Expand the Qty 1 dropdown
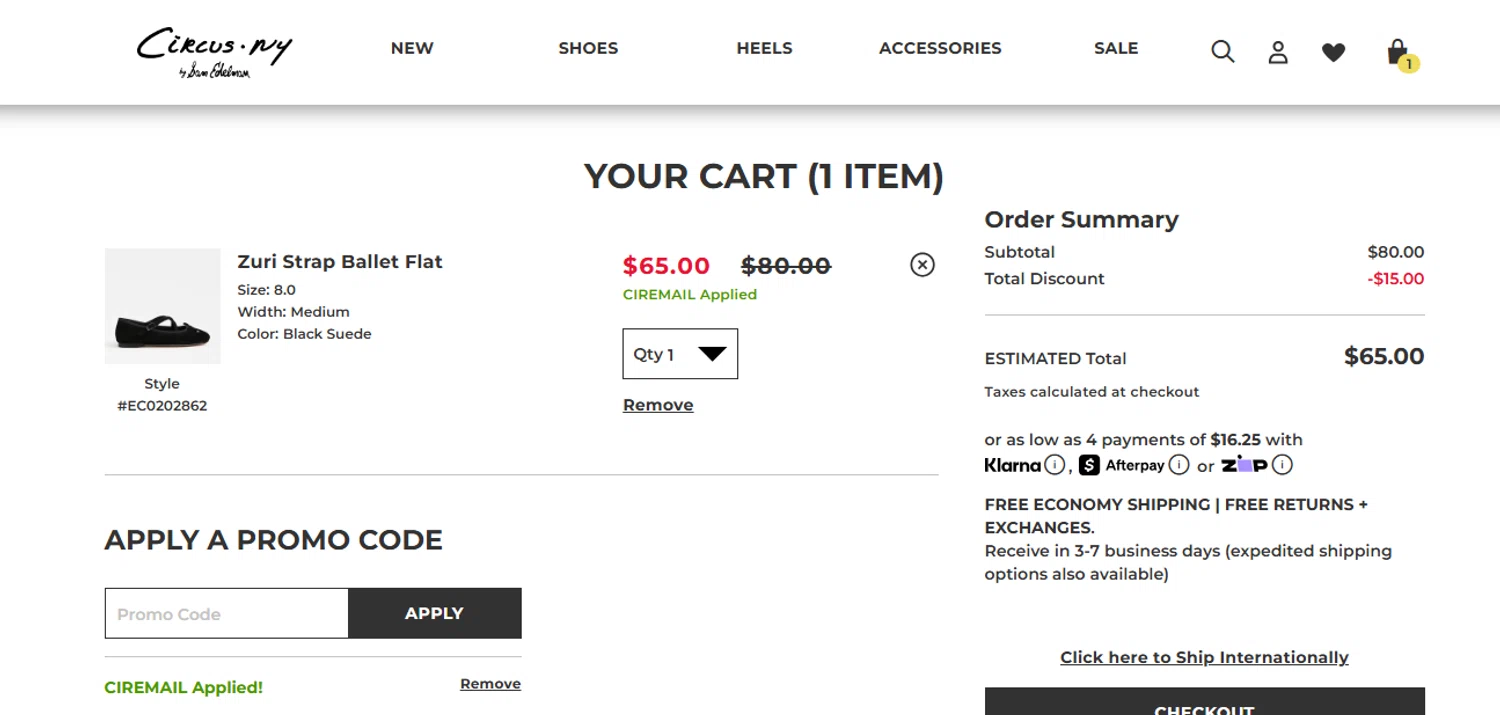This screenshot has width=1500, height=715. (x=680, y=354)
